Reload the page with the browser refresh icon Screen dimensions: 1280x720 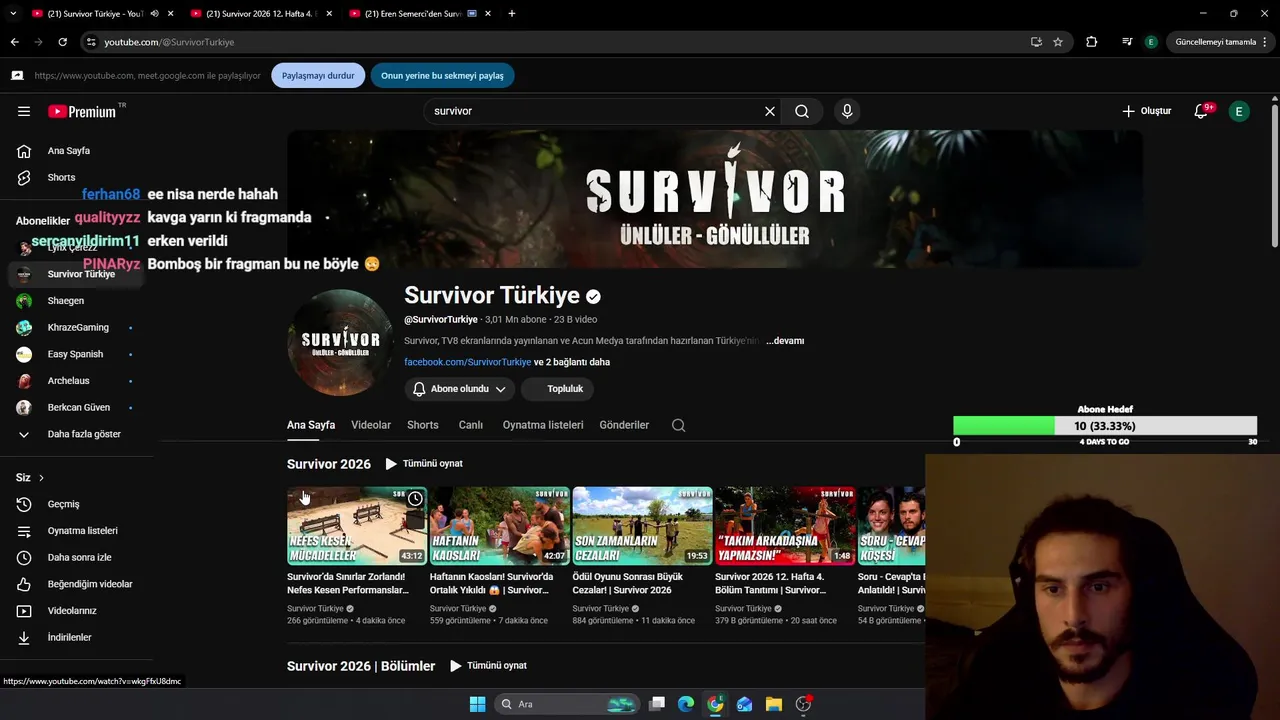(62, 42)
